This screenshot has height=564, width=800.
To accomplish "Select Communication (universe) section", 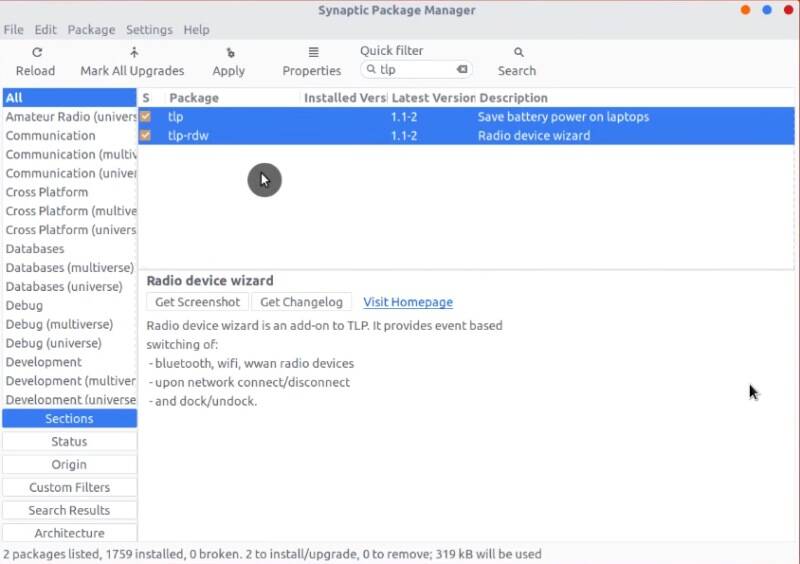I will (x=69, y=173).
